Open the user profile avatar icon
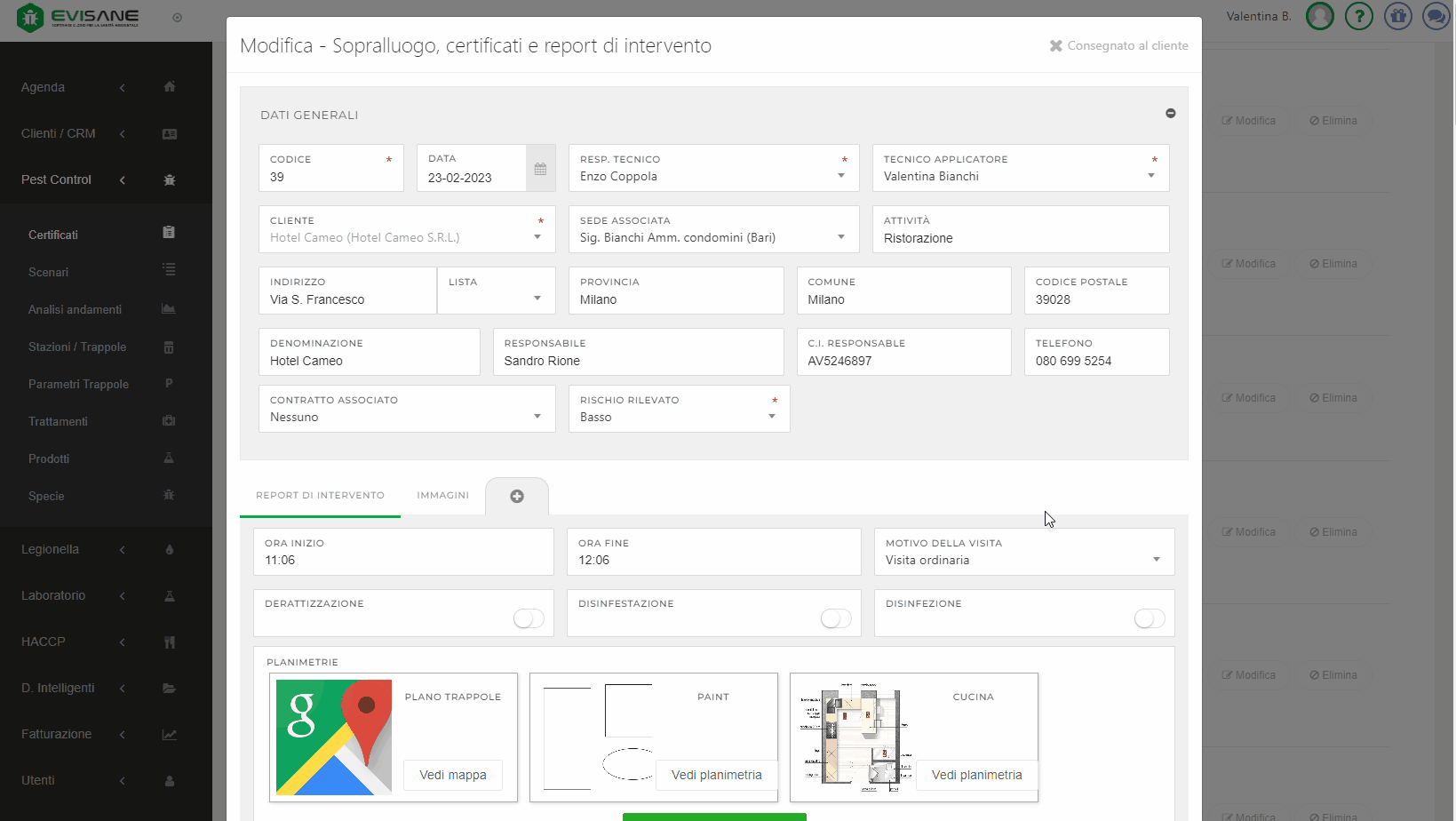The image size is (1456, 821). pyautogui.click(x=1320, y=16)
